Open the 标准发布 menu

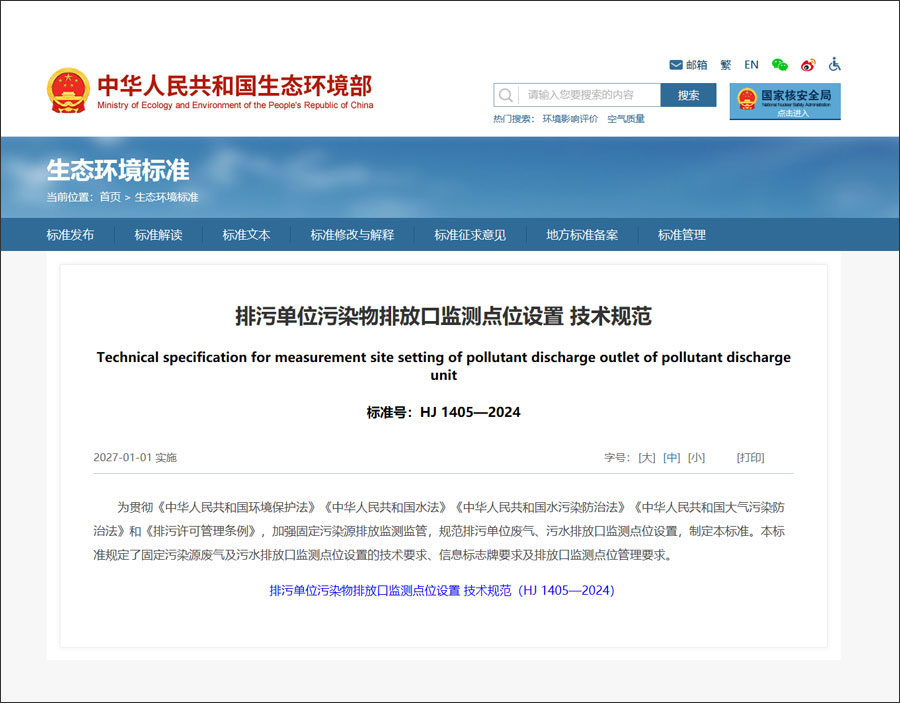(70, 235)
